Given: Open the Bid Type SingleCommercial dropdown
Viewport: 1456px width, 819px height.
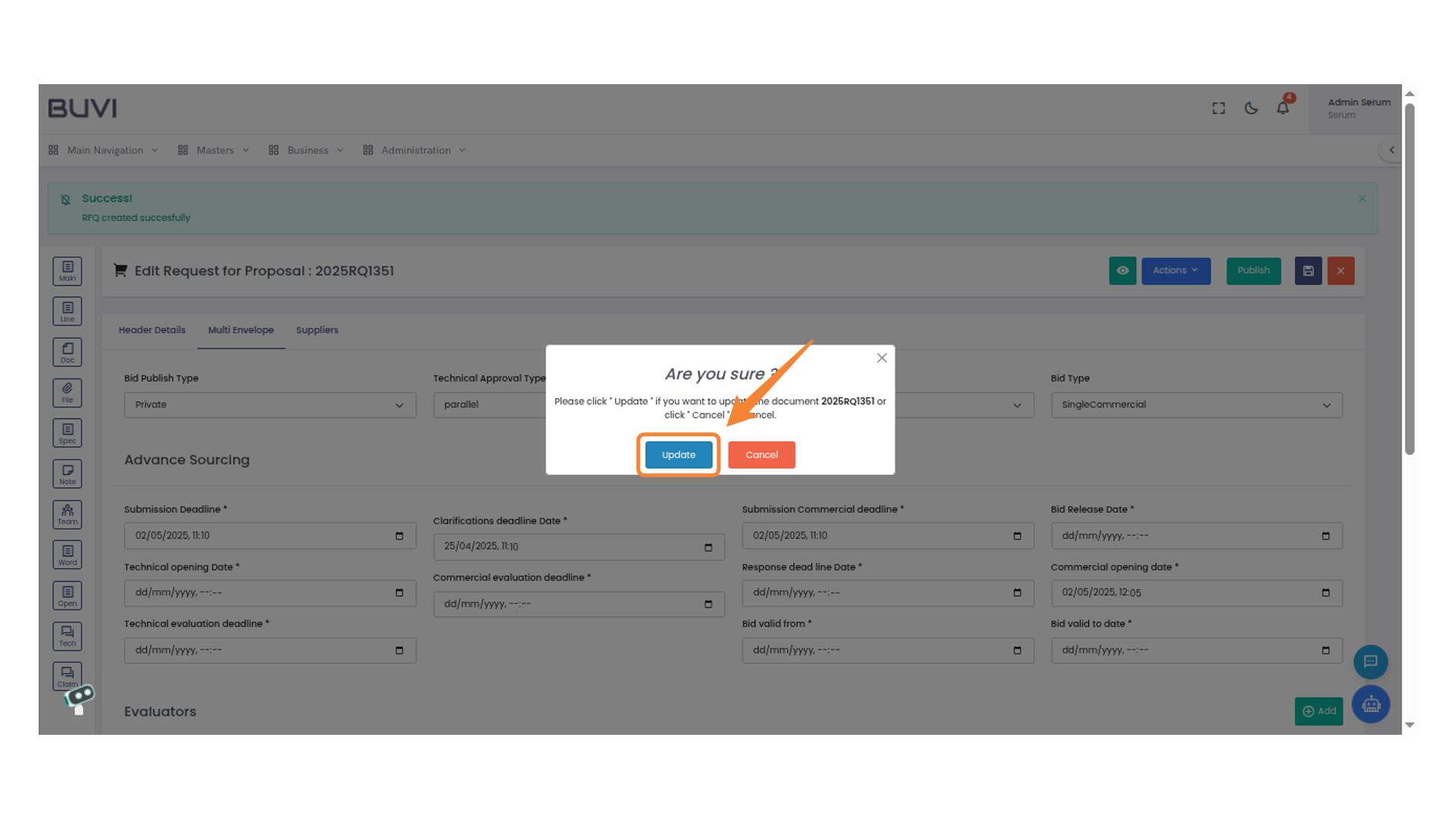Looking at the screenshot, I should coord(1196,405).
